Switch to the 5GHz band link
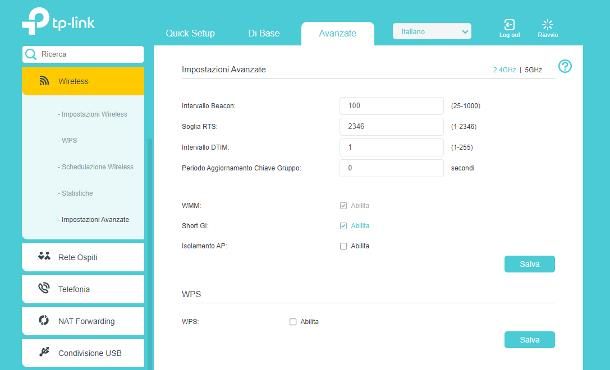The width and height of the screenshot is (610, 370). (533, 70)
